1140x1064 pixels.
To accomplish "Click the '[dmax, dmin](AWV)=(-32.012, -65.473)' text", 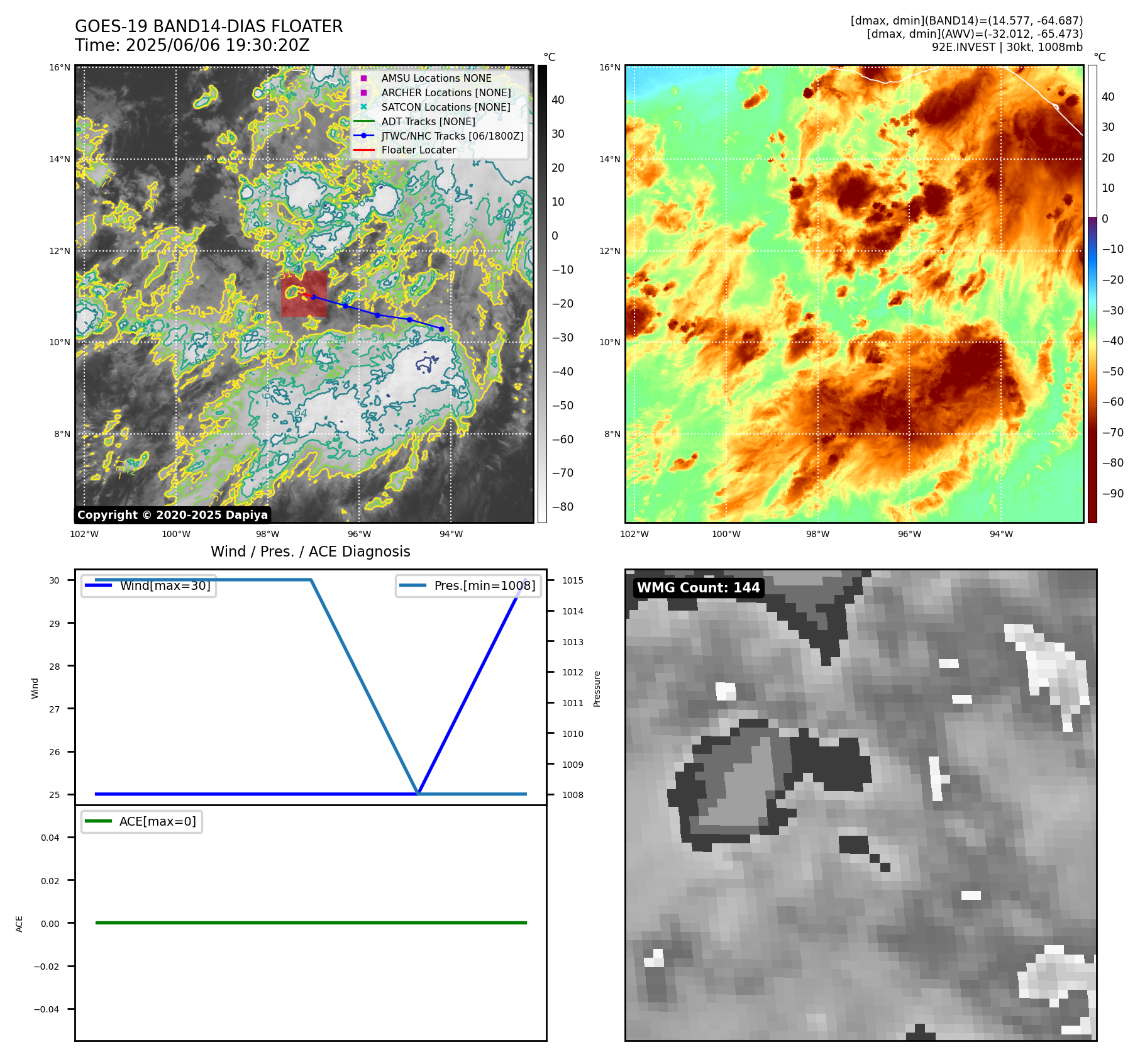I will click(x=975, y=34).
